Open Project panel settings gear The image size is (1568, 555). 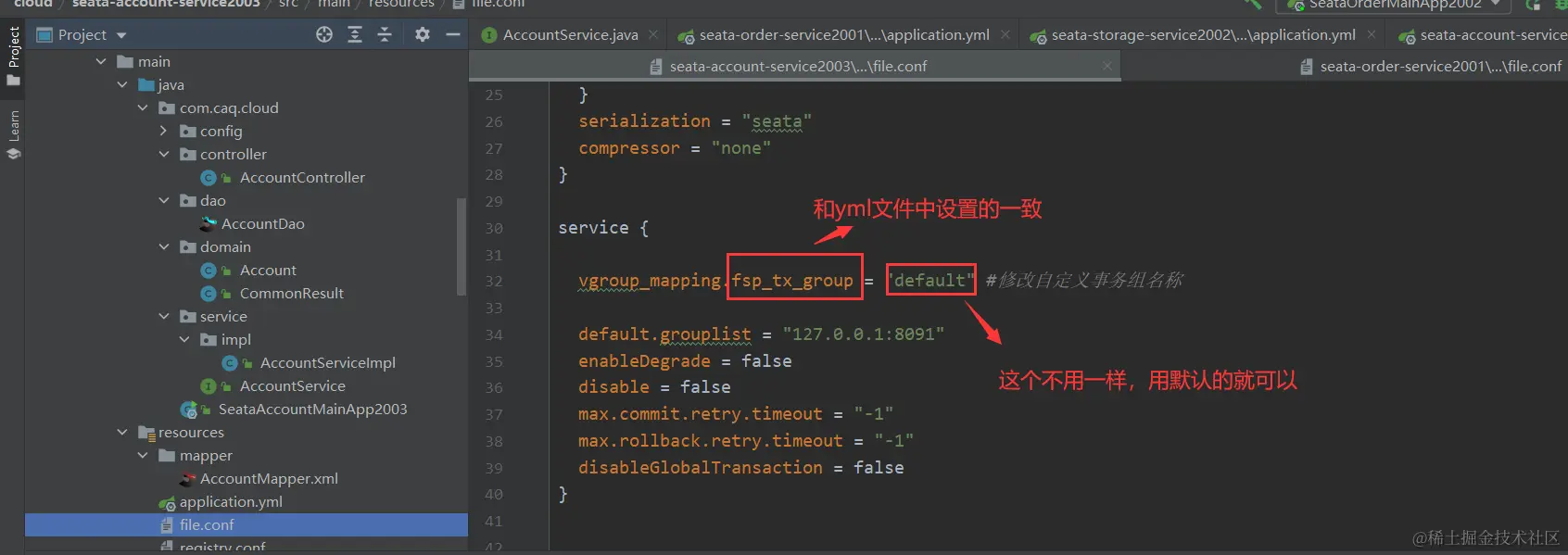pyautogui.click(x=423, y=34)
